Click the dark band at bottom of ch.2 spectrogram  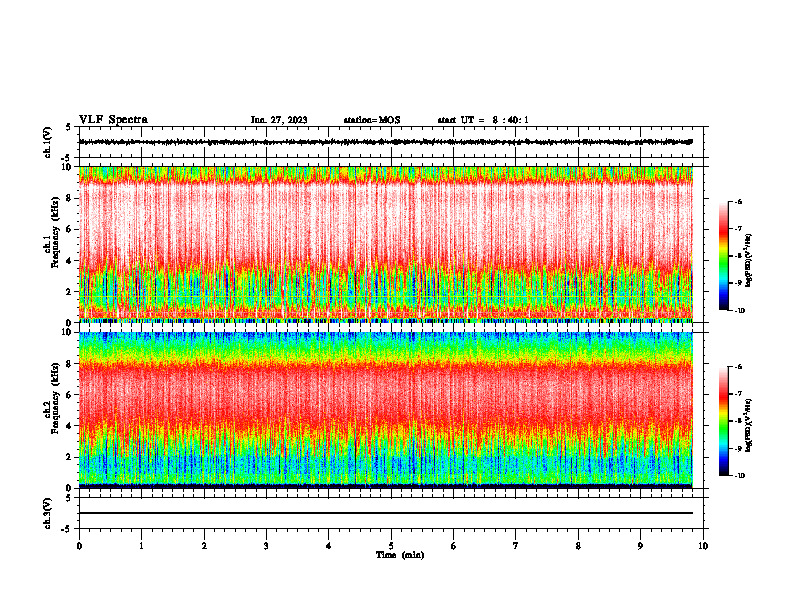tap(386, 486)
